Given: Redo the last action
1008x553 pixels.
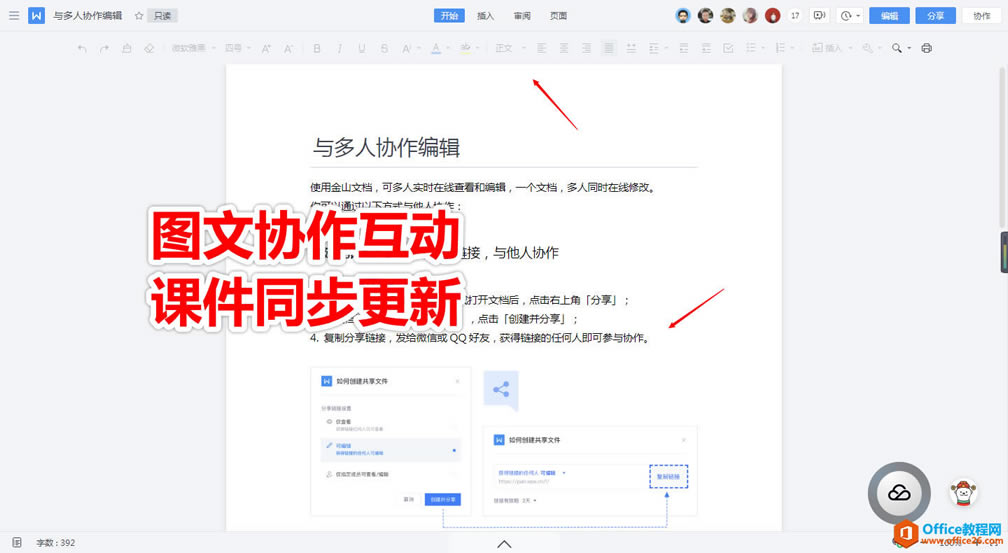Looking at the screenshot, I should click(104, 48).
